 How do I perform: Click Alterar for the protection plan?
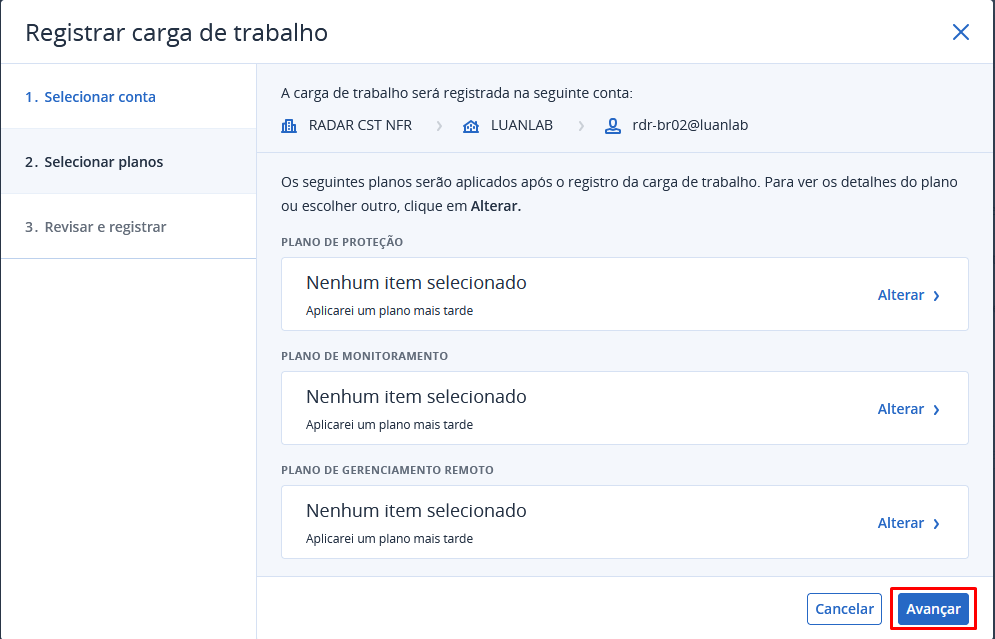pyautogui.click(x=900, y=295)
